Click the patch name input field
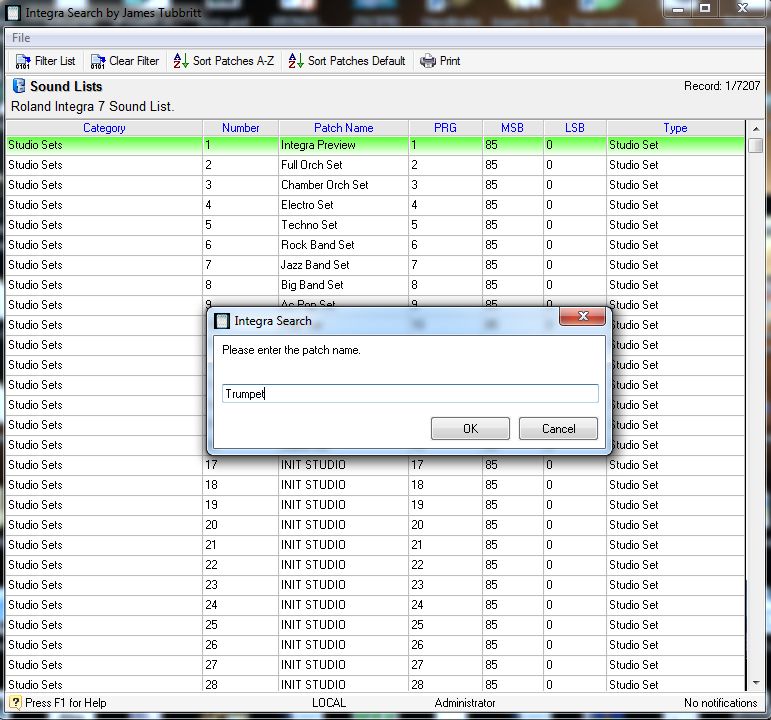771x720 pixels. [410, 393]
